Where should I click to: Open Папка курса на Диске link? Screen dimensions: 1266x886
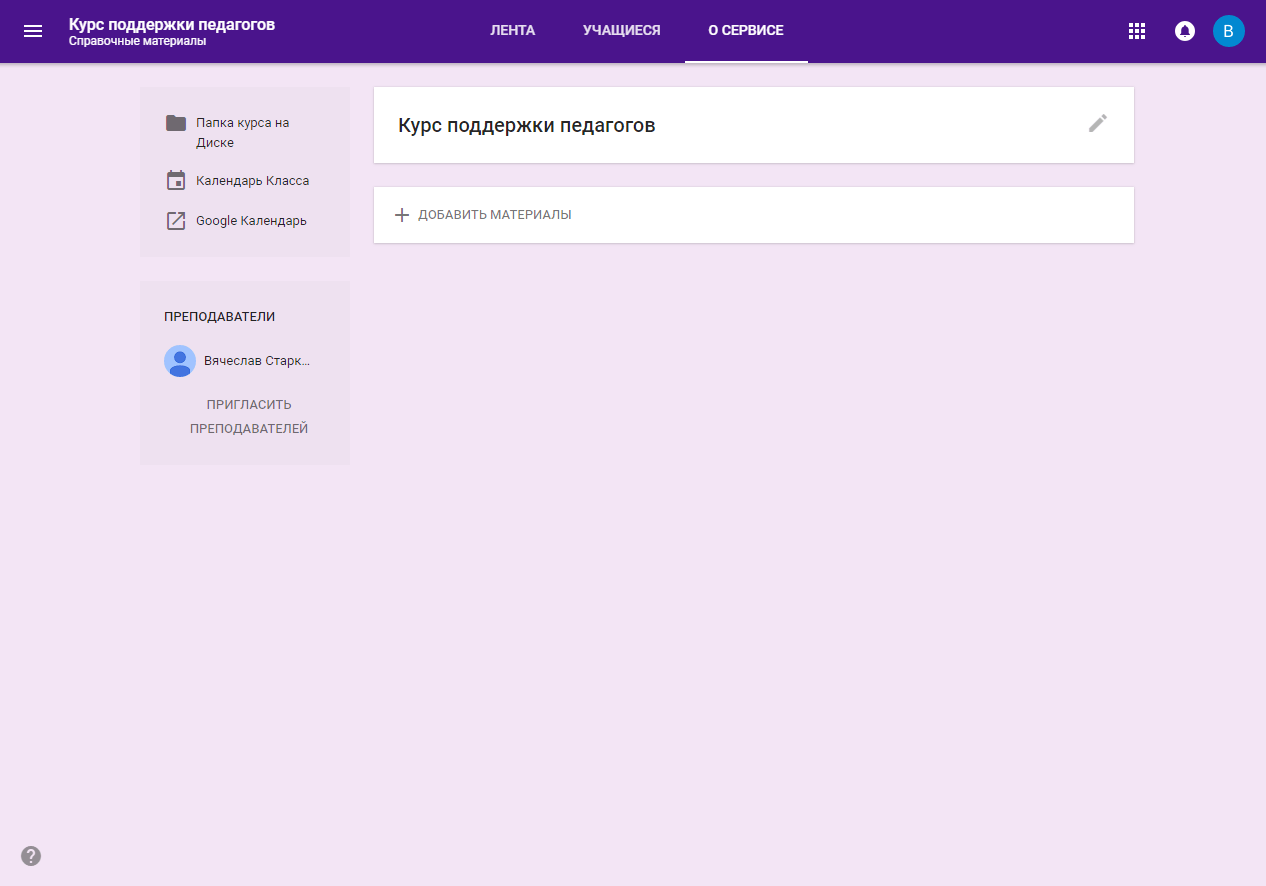pyautogui.click(x=243, y=133)
